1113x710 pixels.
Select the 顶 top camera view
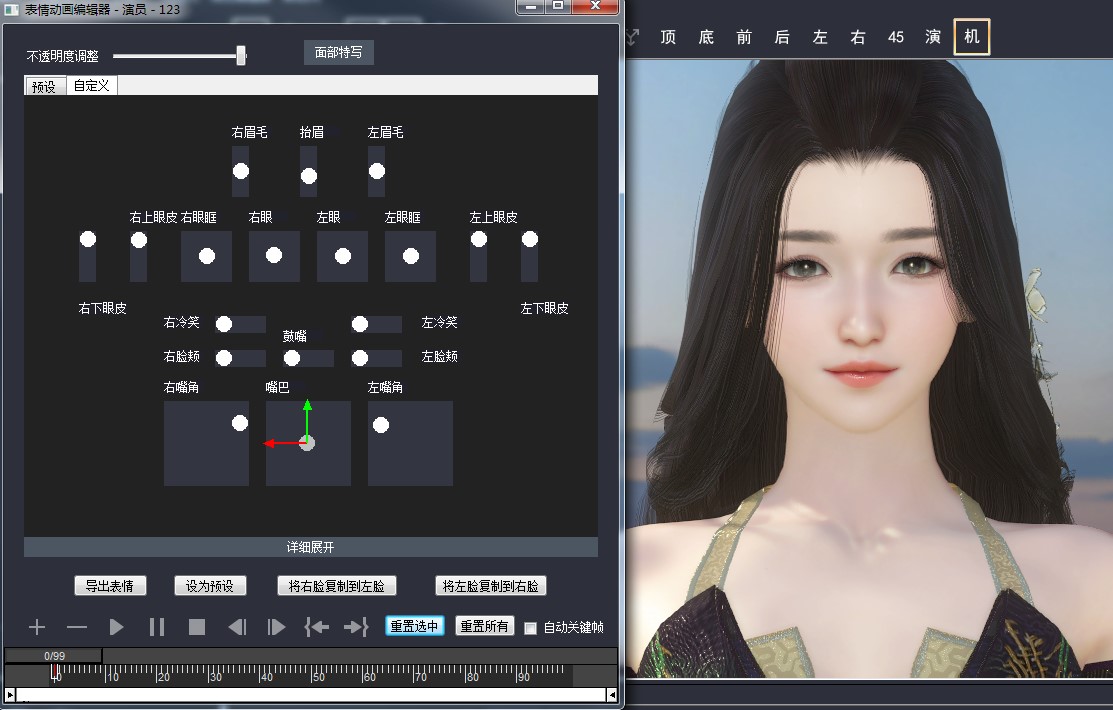pos(668,37)
